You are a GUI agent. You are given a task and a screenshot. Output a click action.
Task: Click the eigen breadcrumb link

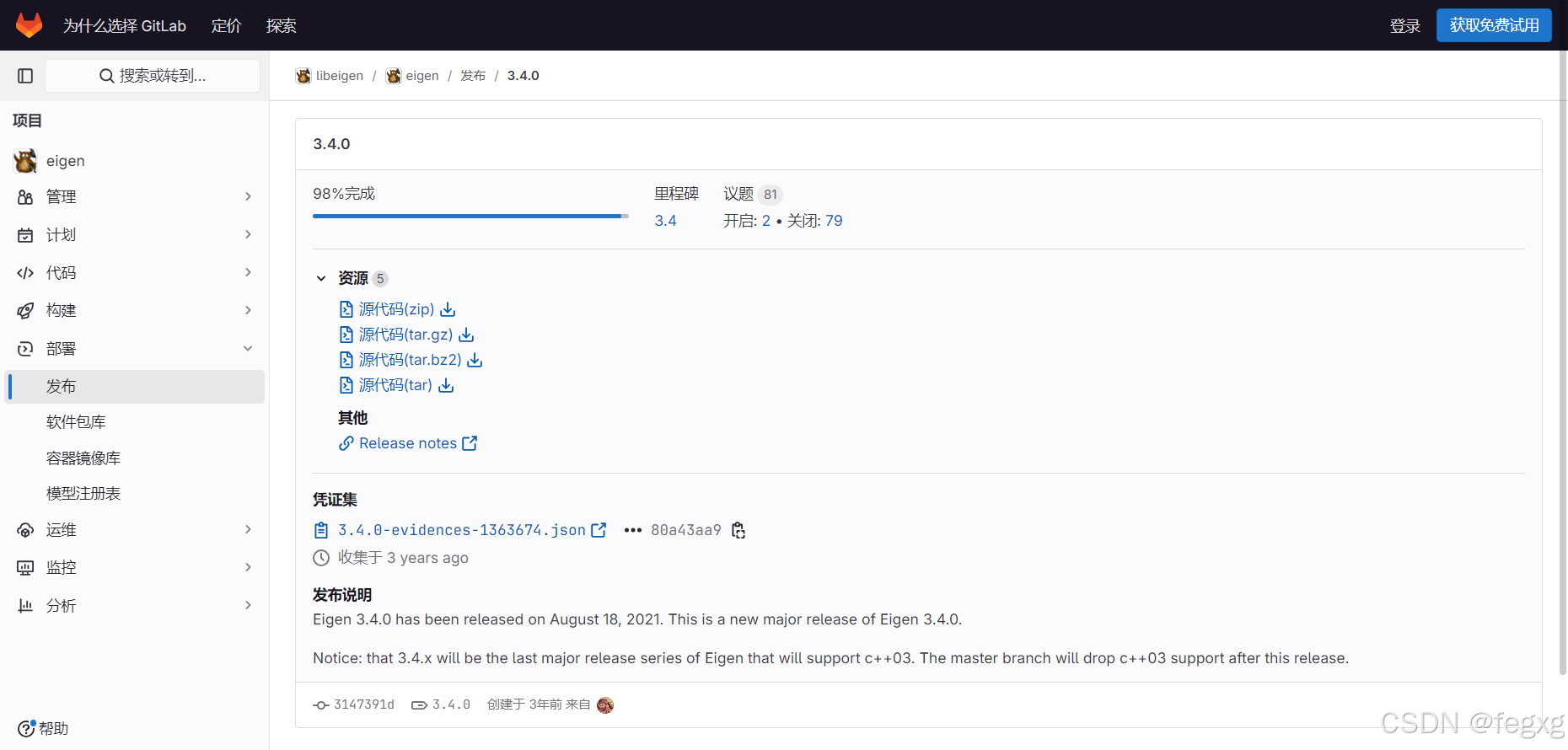[422, 76]
